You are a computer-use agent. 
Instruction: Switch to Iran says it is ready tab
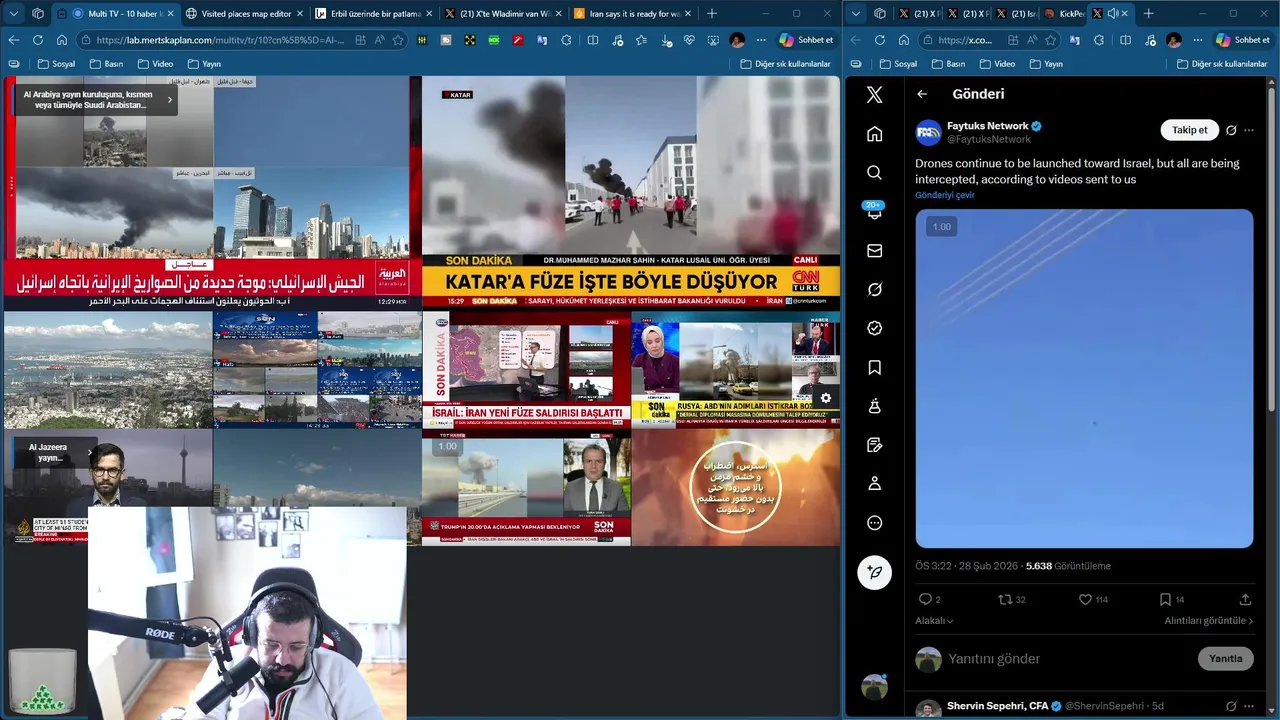click(632, 14)
